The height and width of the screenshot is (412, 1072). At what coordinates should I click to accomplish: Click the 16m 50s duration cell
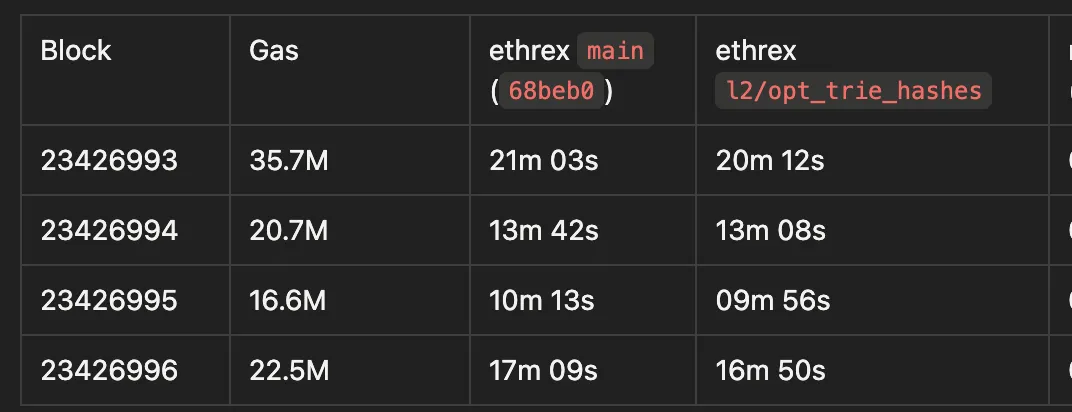771,371
